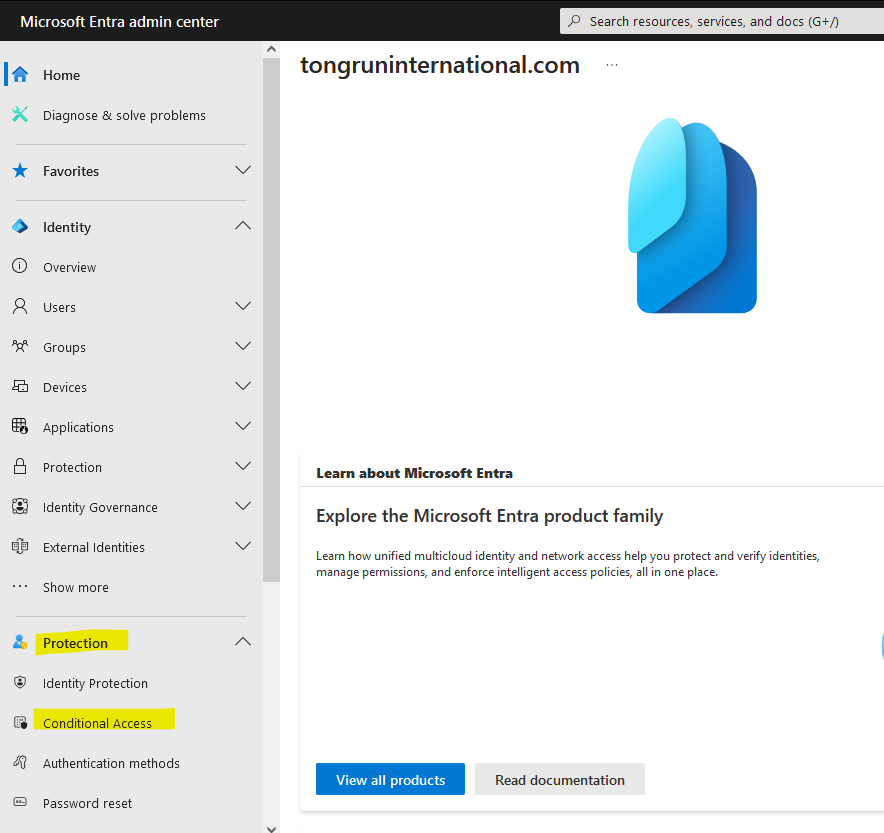Collapse the Identity section chevron

(243, 226)
